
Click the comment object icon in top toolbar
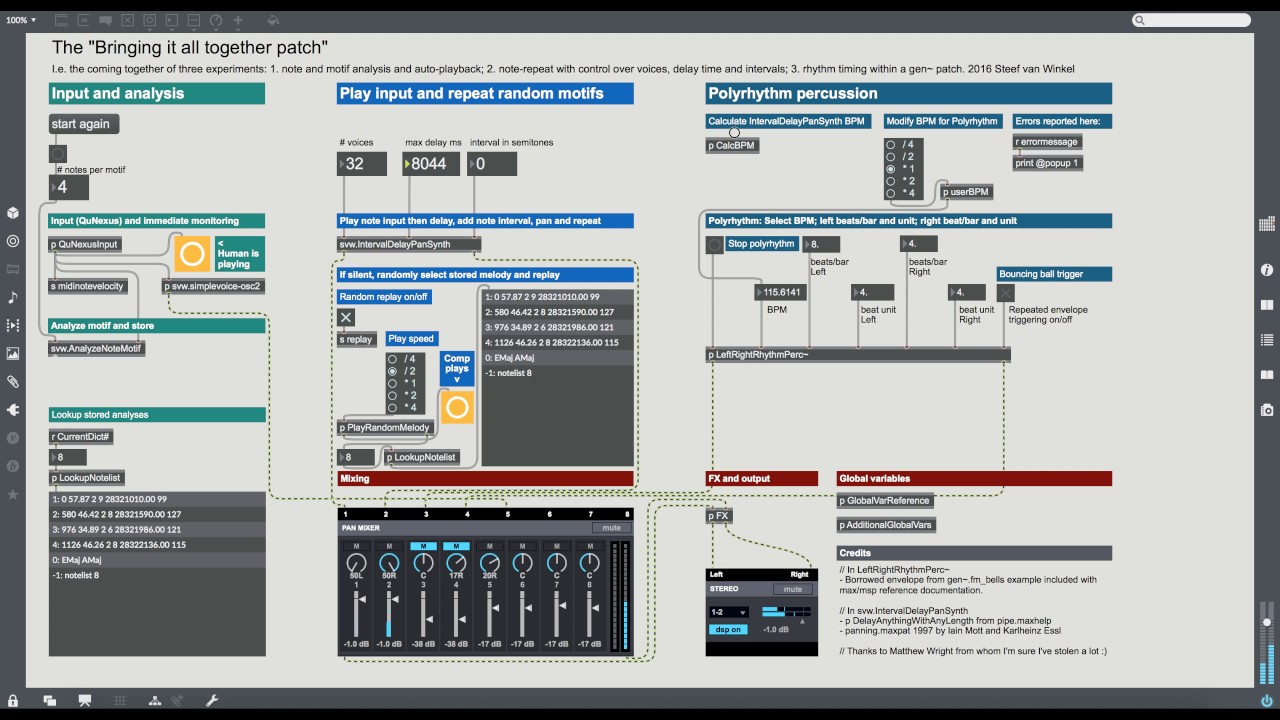tap(106, 20)
